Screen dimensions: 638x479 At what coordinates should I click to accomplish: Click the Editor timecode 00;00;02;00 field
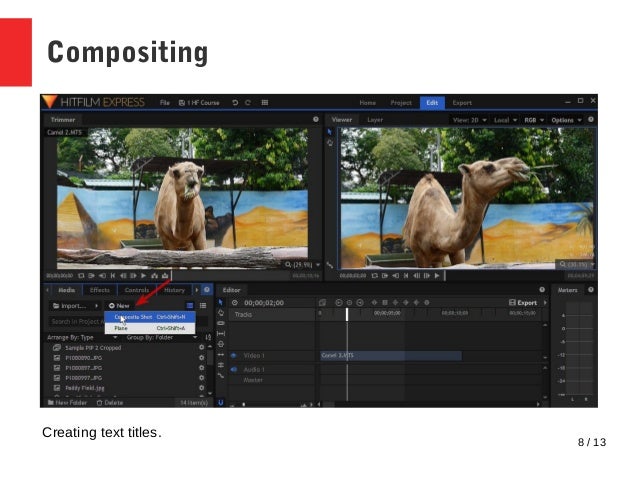[264, 303]
